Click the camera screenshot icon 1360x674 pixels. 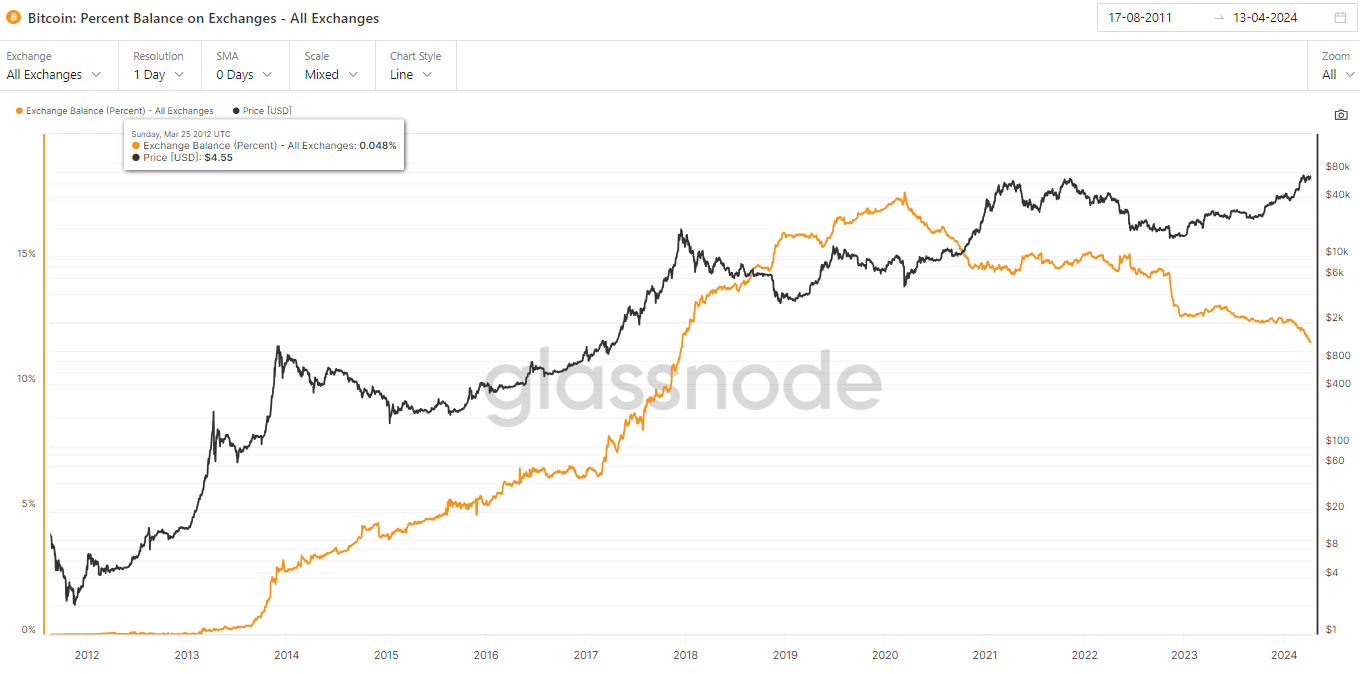coord(1341,115)
